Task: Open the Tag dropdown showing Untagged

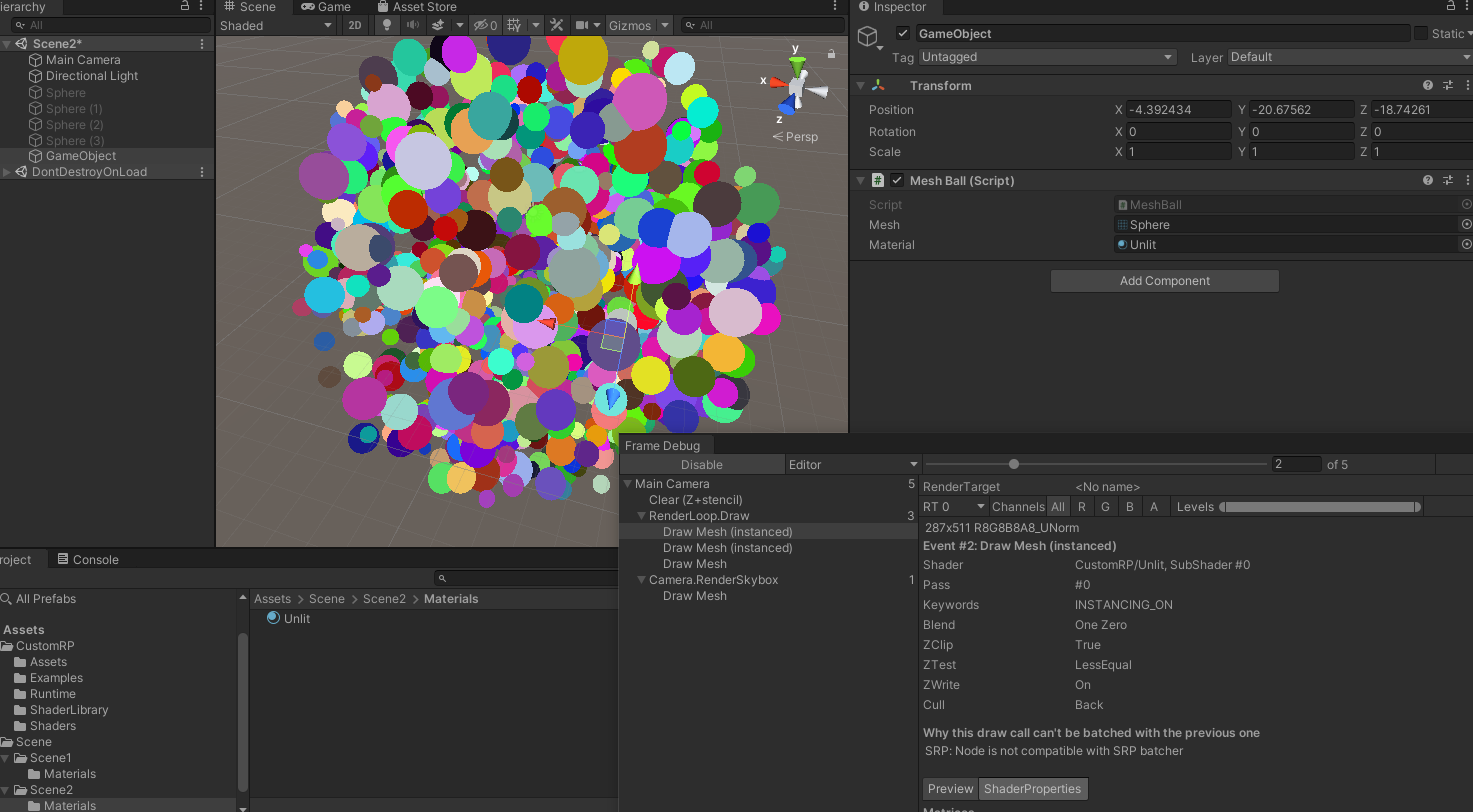Action: [x=1047, y=58]
